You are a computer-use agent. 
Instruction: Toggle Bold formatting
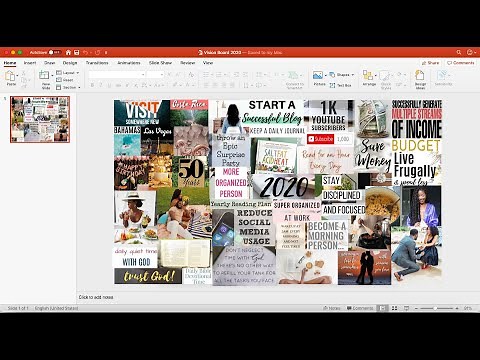click(92, 85)
